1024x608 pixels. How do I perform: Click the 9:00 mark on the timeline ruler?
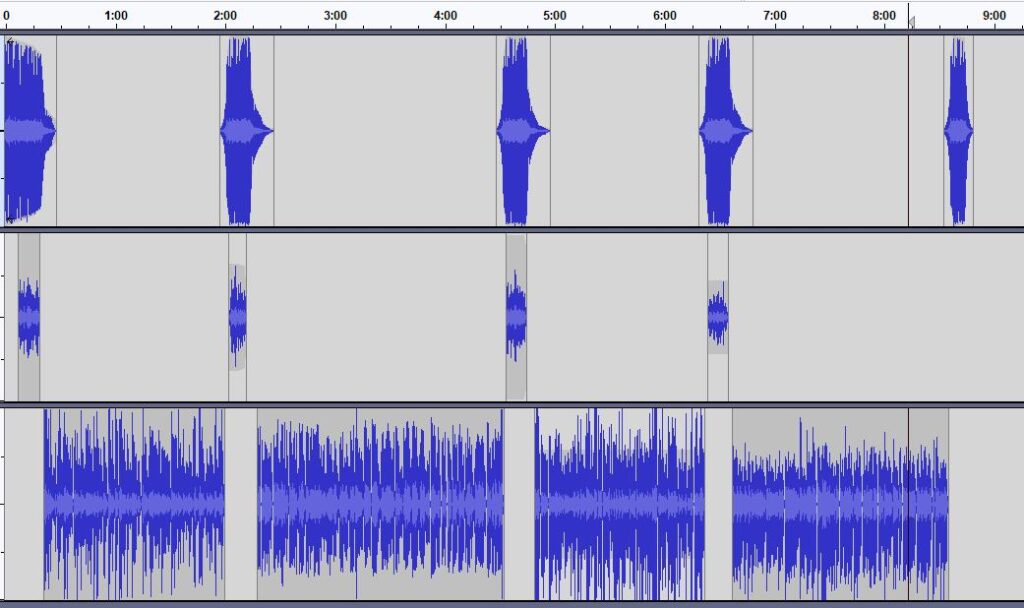click(x=994, y=15)
